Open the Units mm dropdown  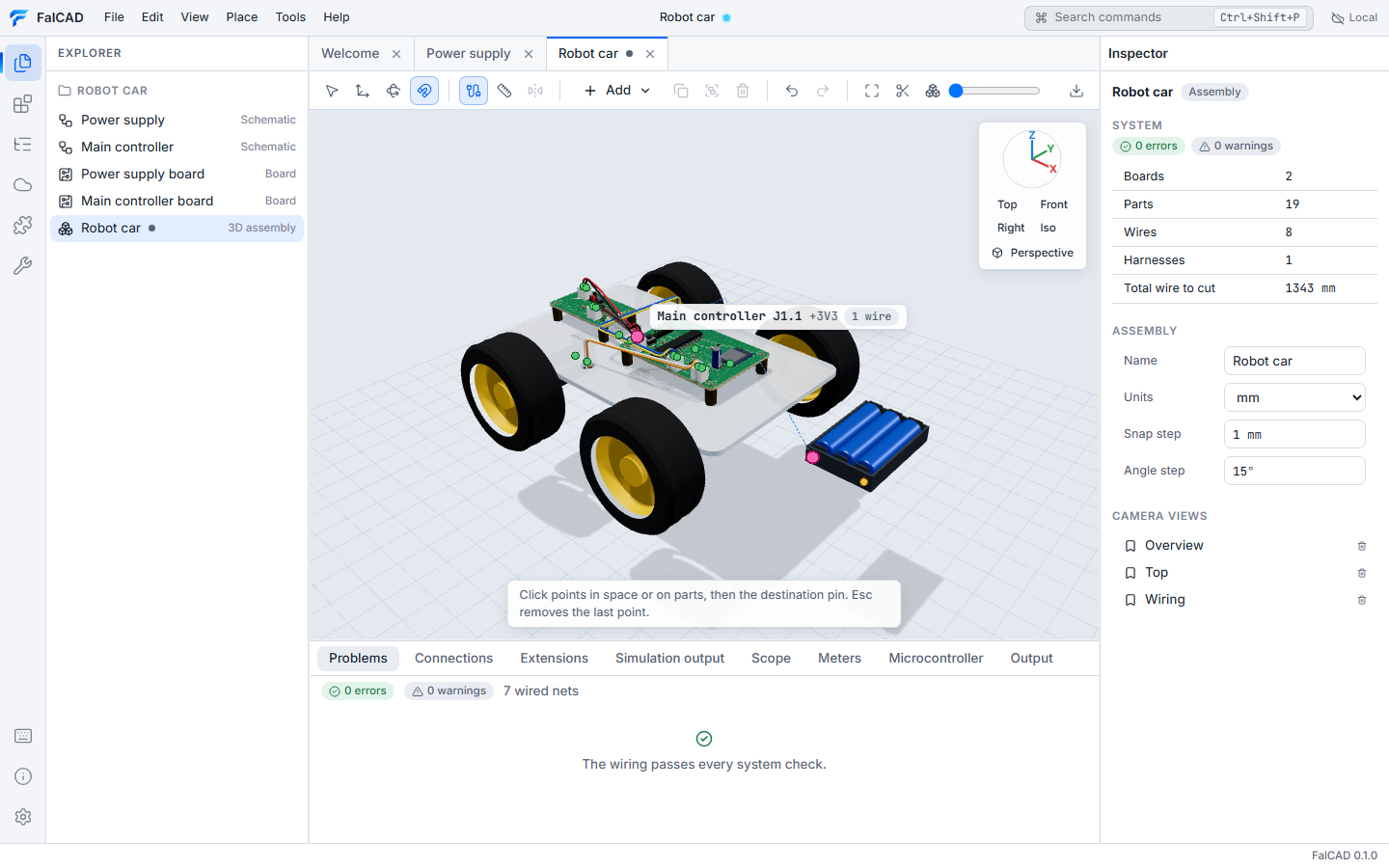[x=1294, y=397]
